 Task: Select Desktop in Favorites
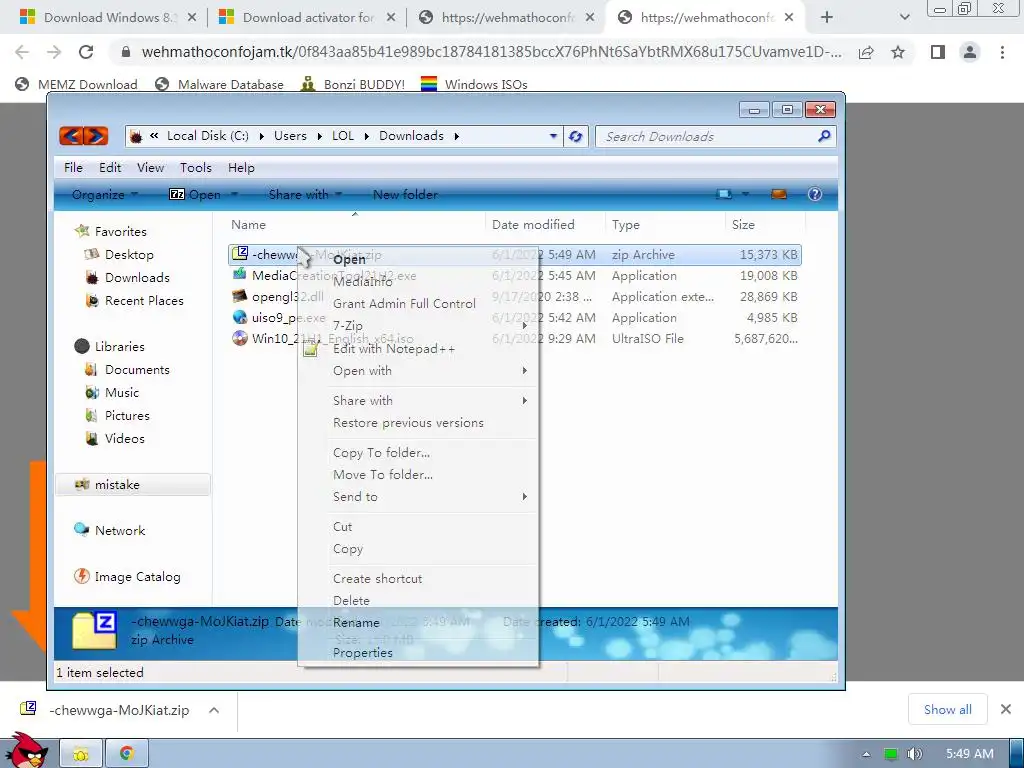point(120,255)
